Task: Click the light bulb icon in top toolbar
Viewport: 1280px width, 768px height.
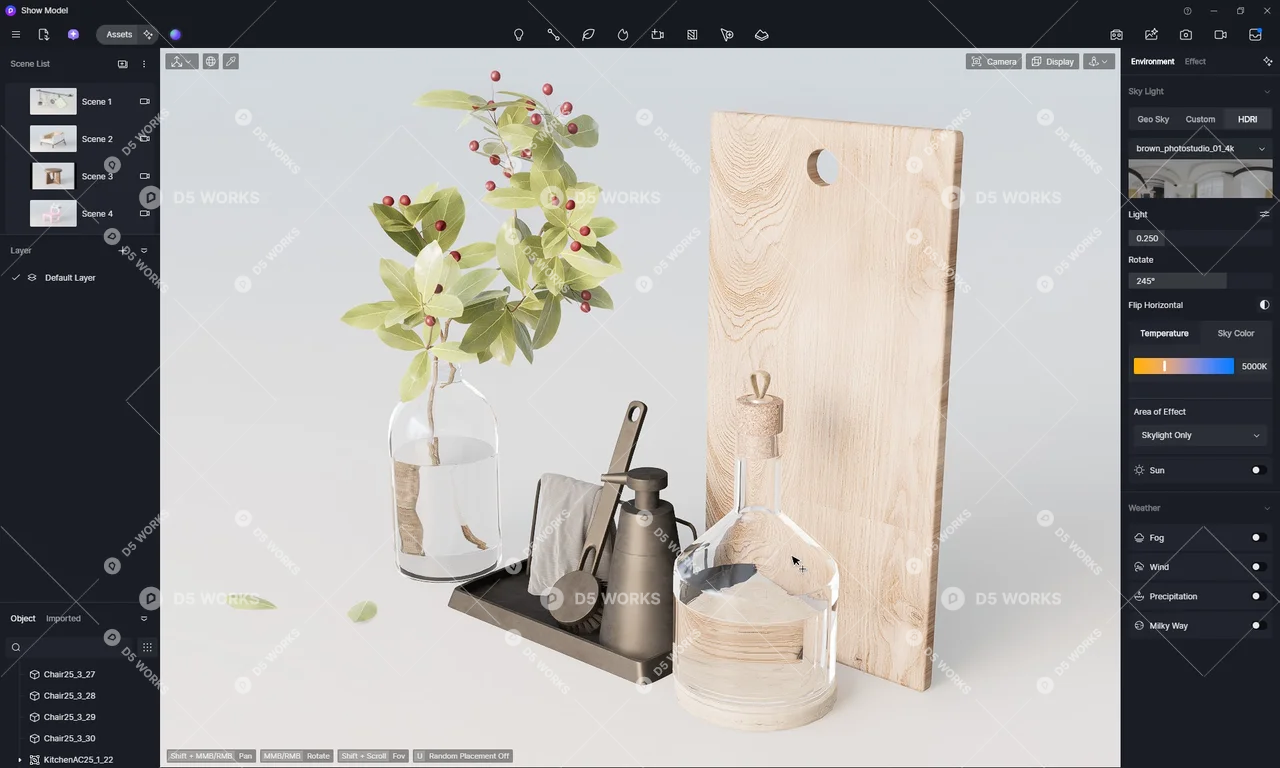Action: (x=518, y=35)
